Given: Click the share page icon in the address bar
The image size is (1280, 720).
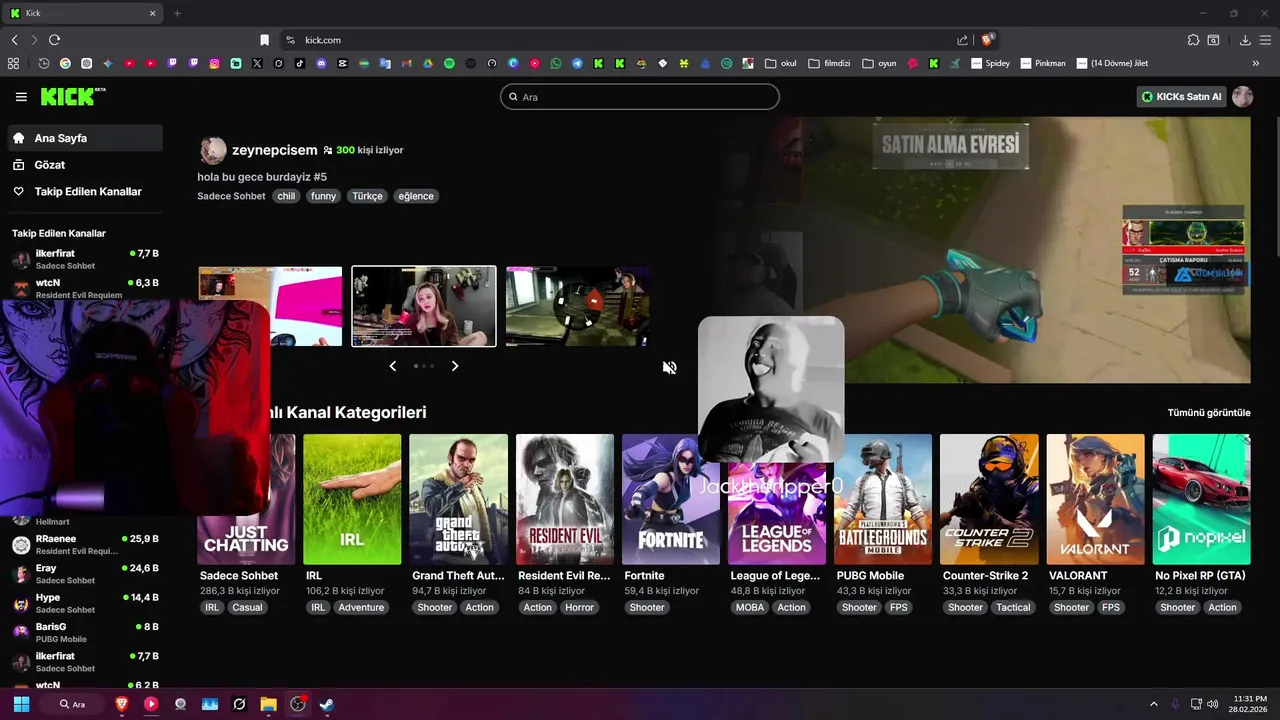Looking at the screenshot, I should point(962,40).
